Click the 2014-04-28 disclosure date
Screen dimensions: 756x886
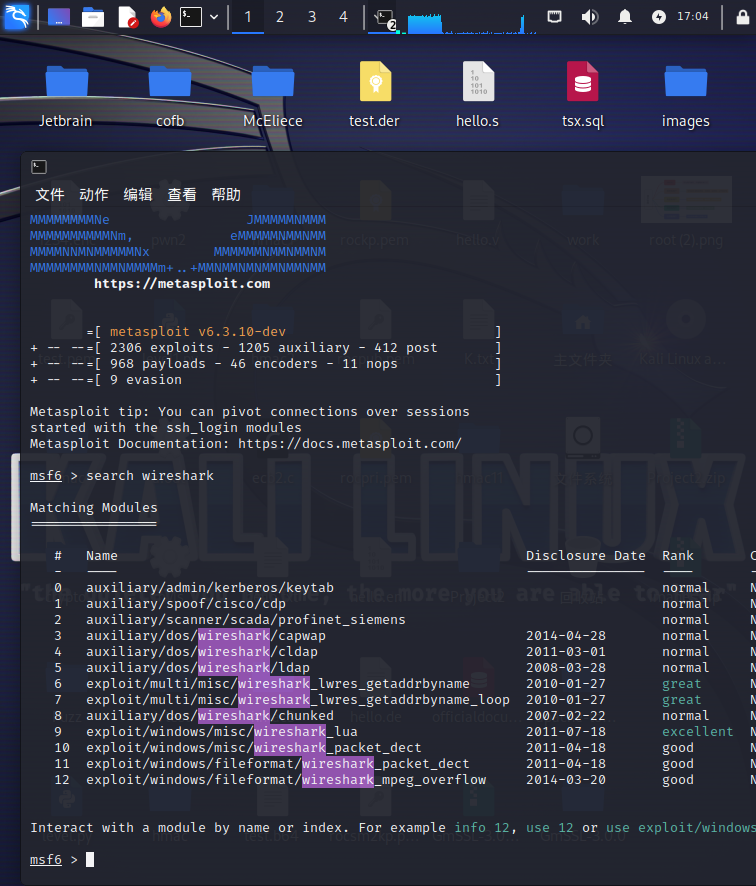[566, 636]
